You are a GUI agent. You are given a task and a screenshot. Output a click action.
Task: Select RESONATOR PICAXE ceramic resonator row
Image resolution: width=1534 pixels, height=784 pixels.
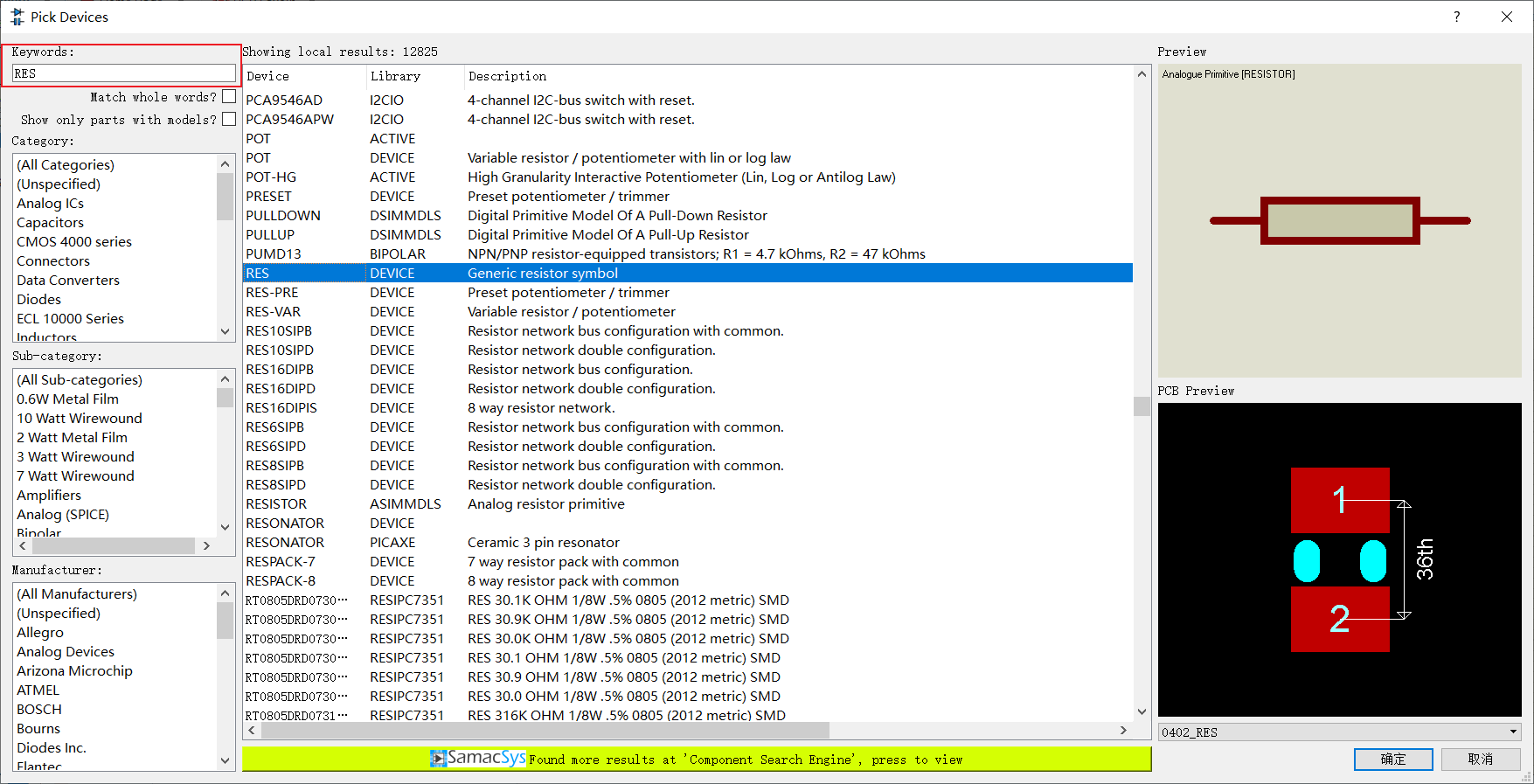pos(688,542)
